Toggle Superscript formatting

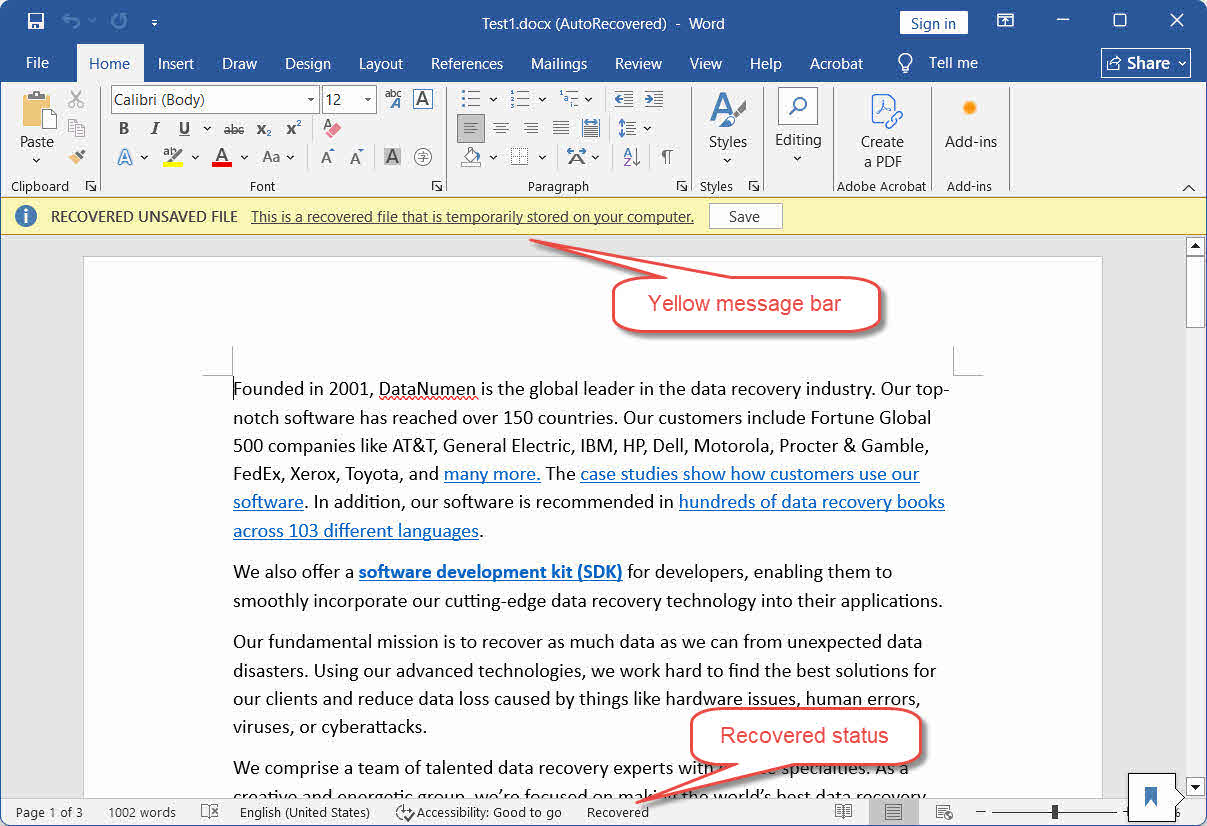pyautogui.click(x=293, y=129)
